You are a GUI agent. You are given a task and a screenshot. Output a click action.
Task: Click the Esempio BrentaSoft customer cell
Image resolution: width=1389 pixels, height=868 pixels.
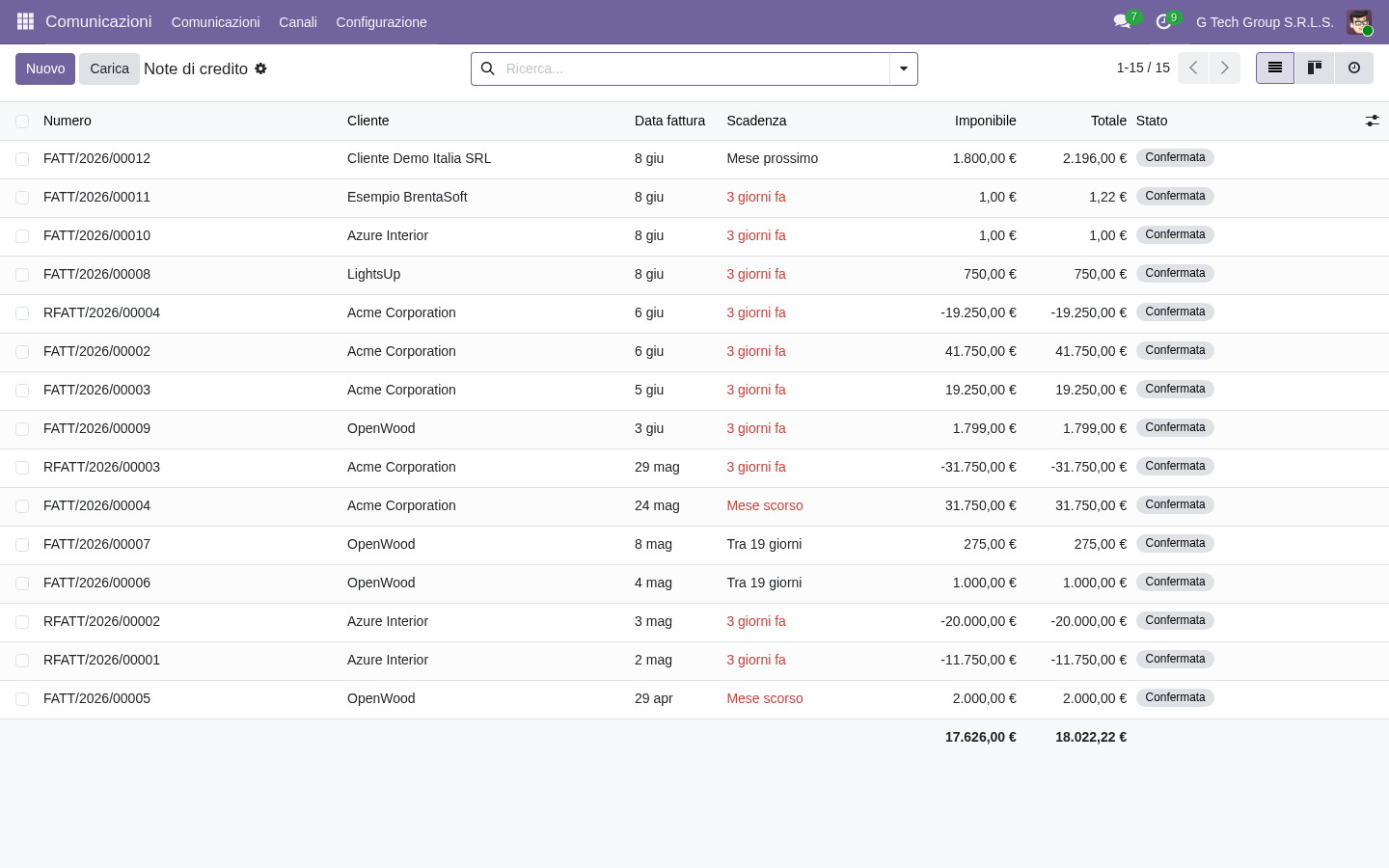[407, 197]
